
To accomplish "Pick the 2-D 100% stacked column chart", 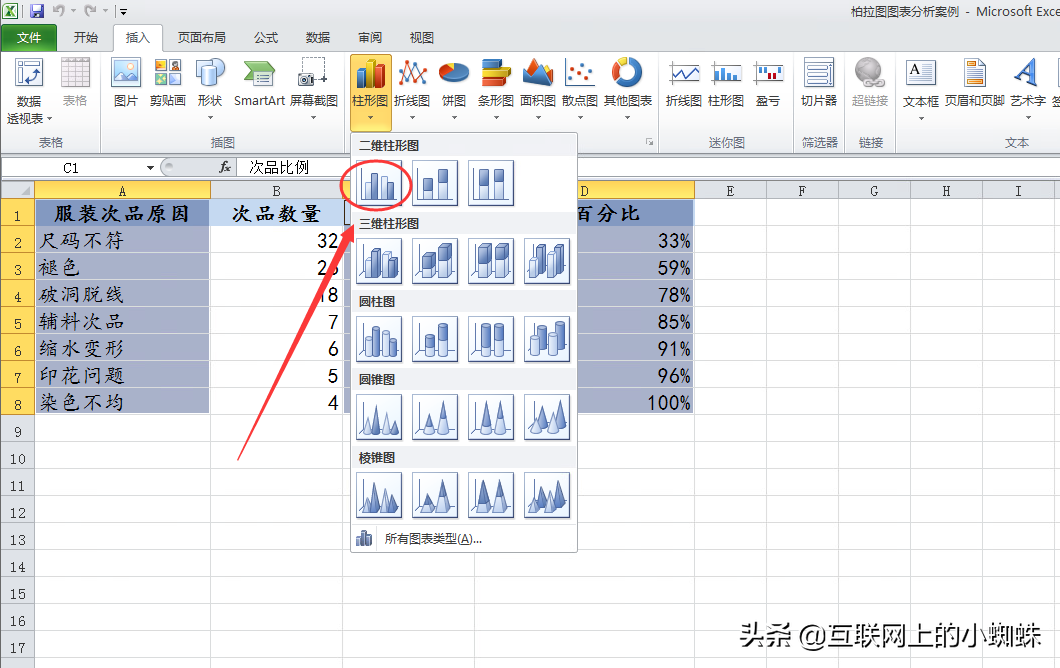I will (491, 183).
